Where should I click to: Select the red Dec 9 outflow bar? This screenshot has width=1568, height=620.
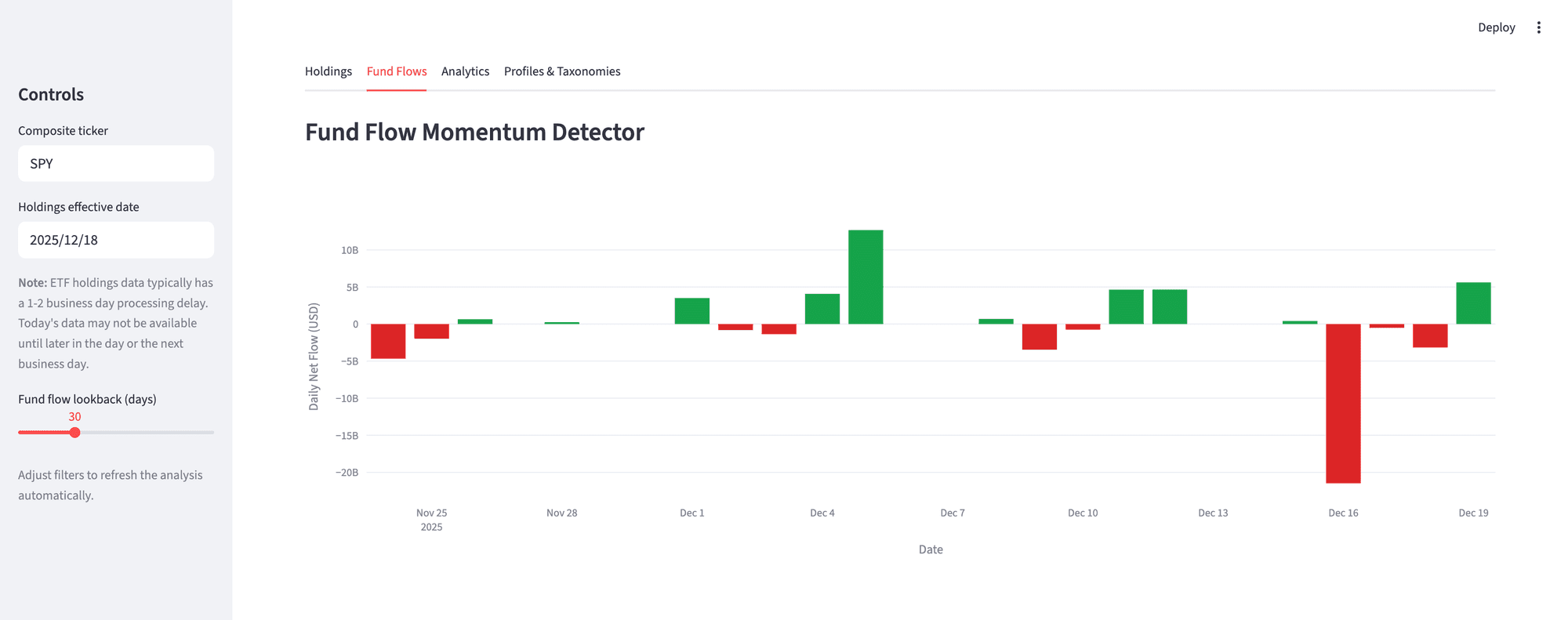coord(1039,336)
